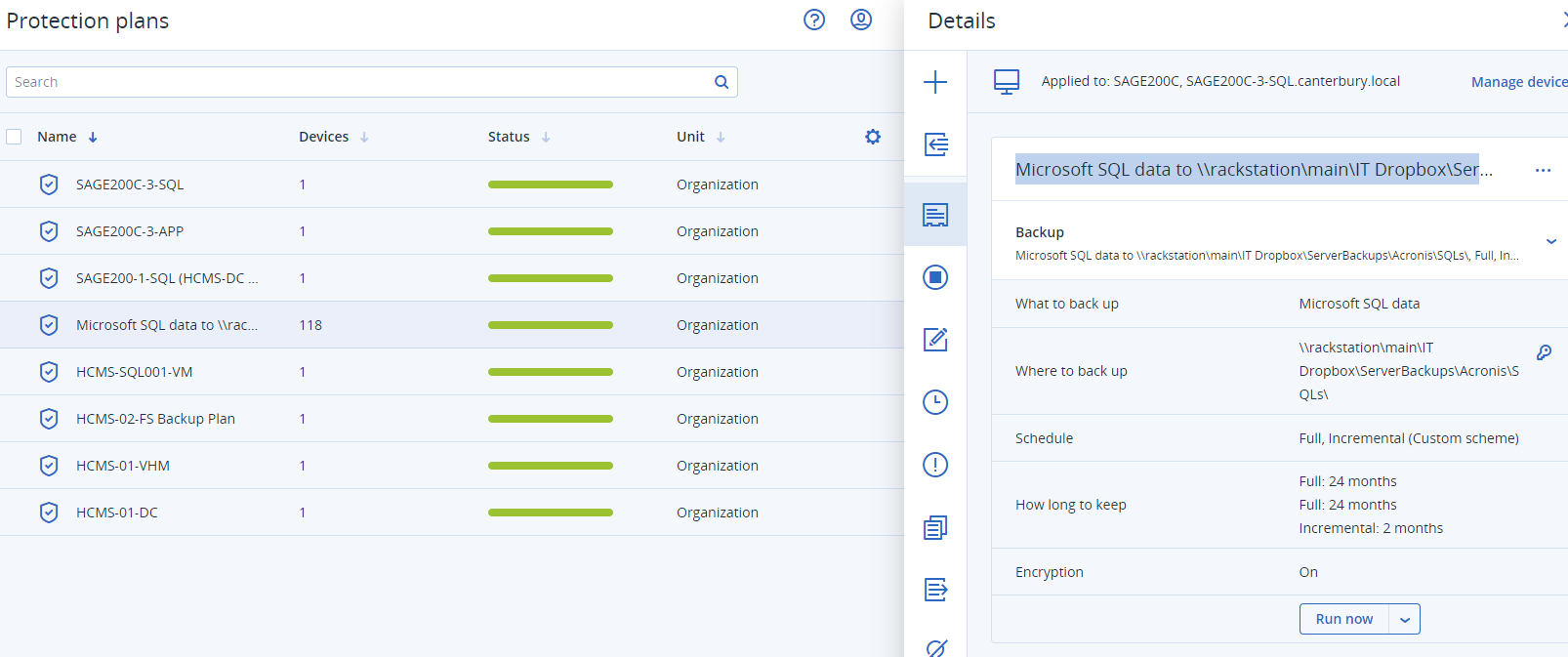Click shield icon of SAGE200C-3-APP row

point(49,231)
